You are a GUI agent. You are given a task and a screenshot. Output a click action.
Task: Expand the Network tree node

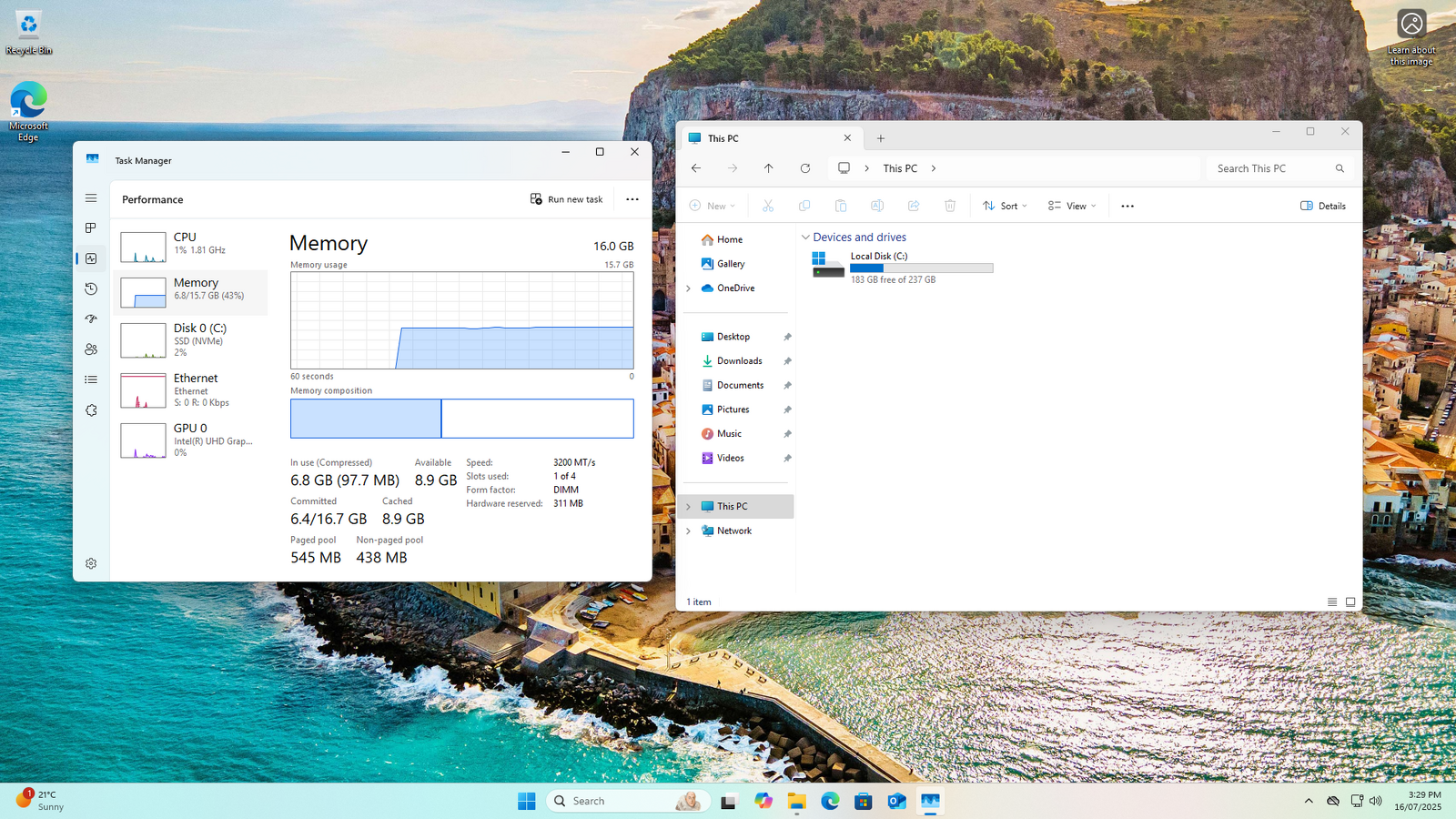pyautogui.click(x=689, y=531)
